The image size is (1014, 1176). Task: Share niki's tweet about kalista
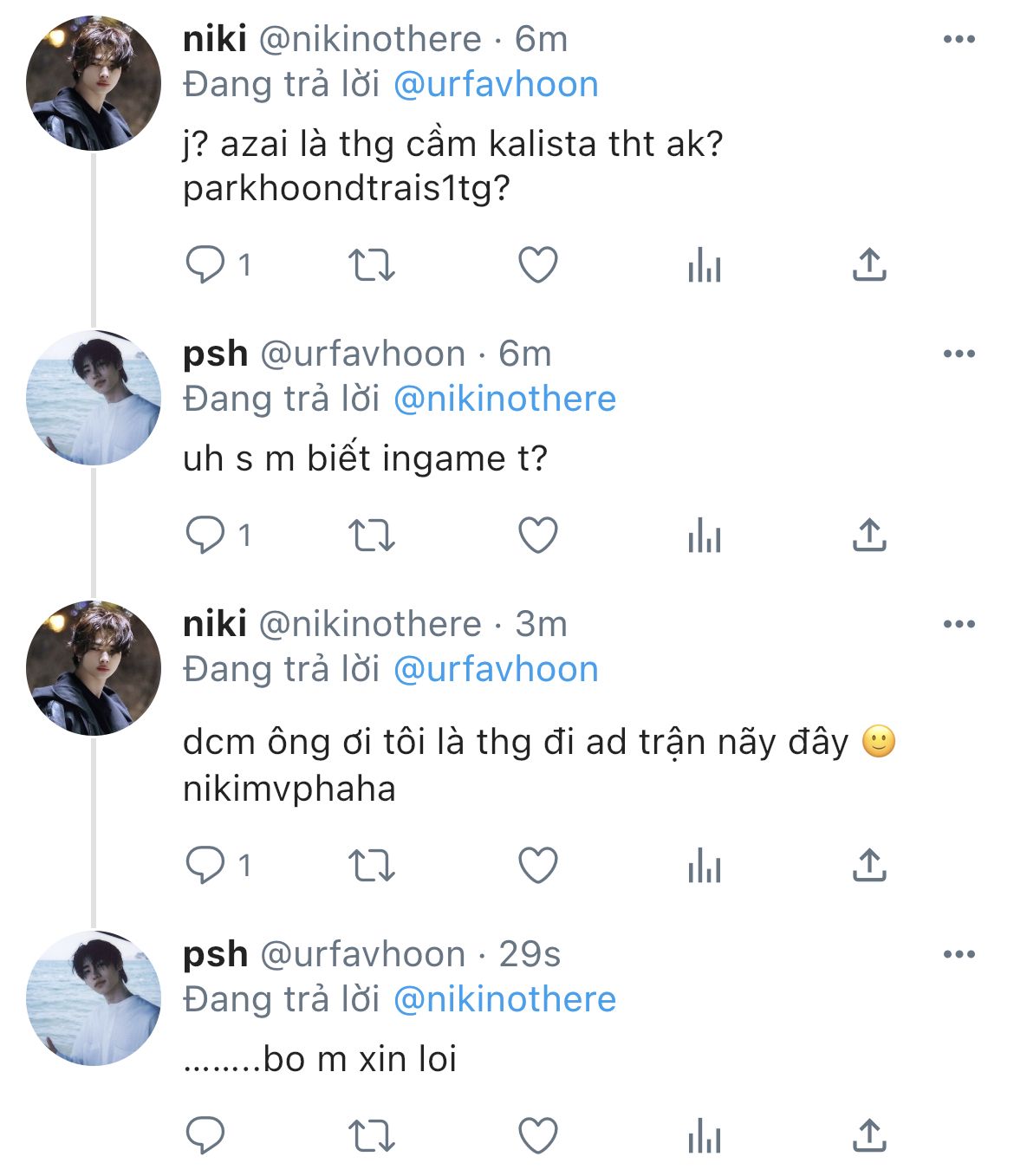tap(869, 265)
